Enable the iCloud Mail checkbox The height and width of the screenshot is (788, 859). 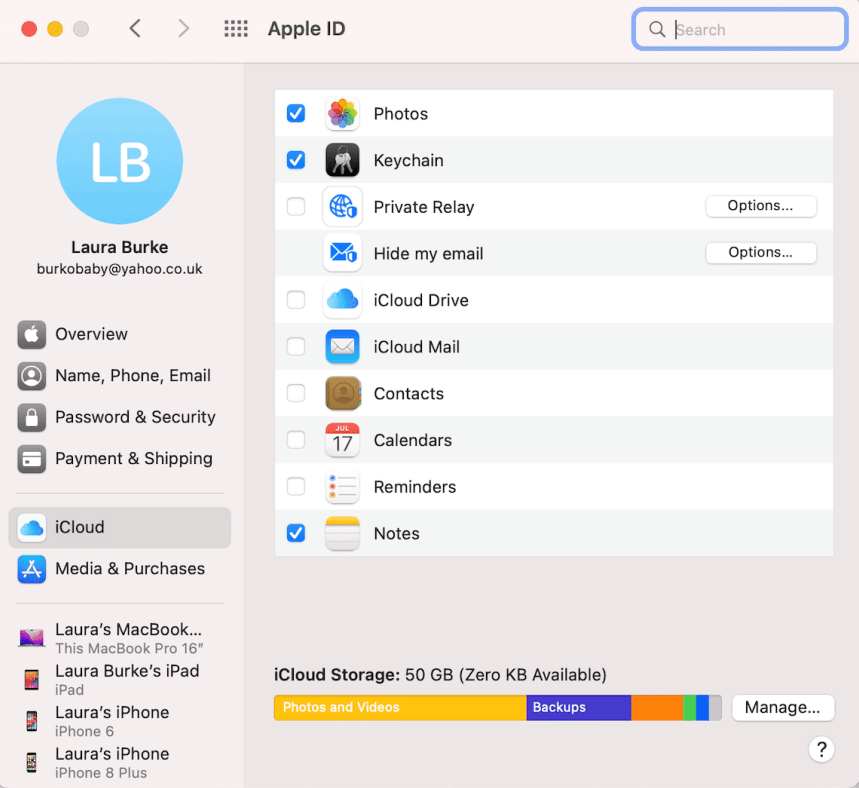point(296,347)
